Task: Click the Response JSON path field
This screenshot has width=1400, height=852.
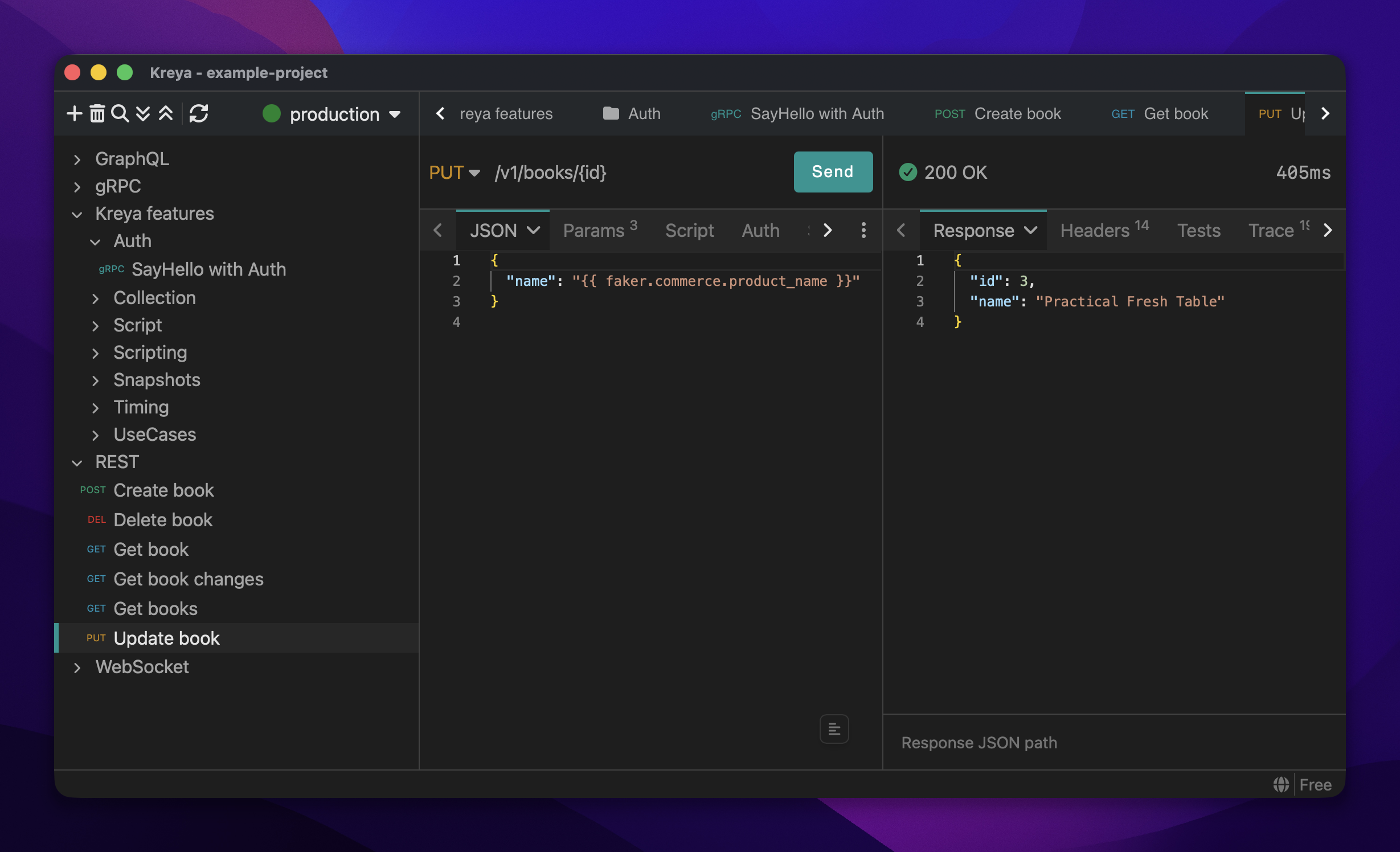Action: pos(1114,743)
